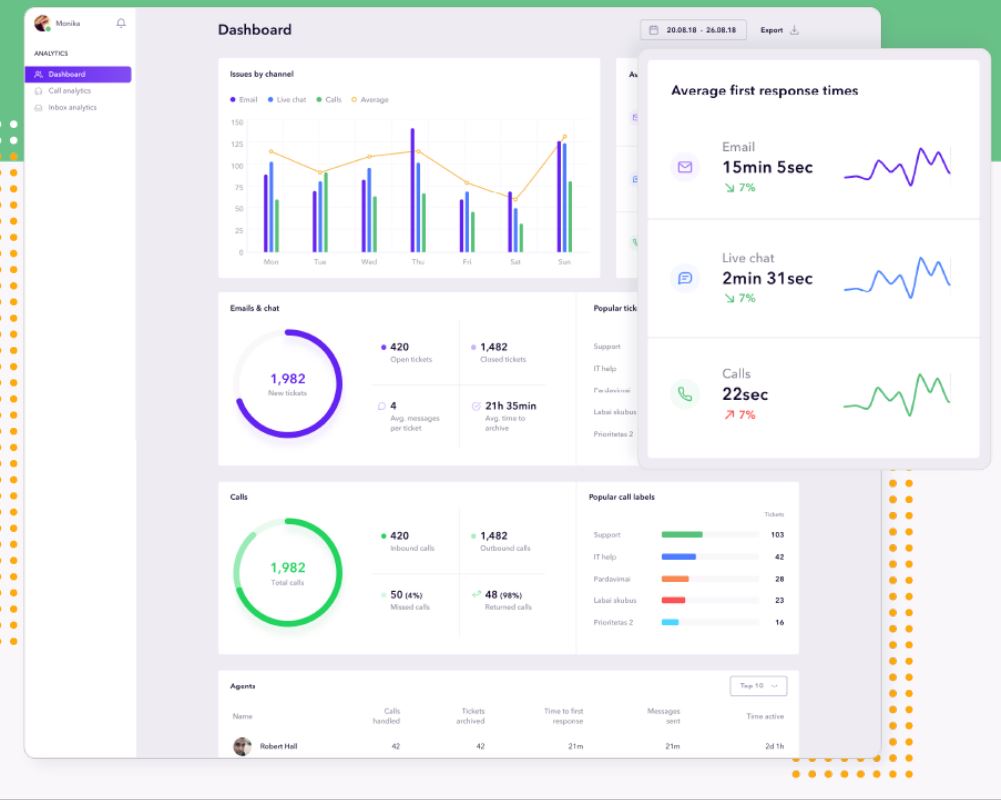
Task: Toggle the Live chat series in the legend
Action: tap(287, 100)
